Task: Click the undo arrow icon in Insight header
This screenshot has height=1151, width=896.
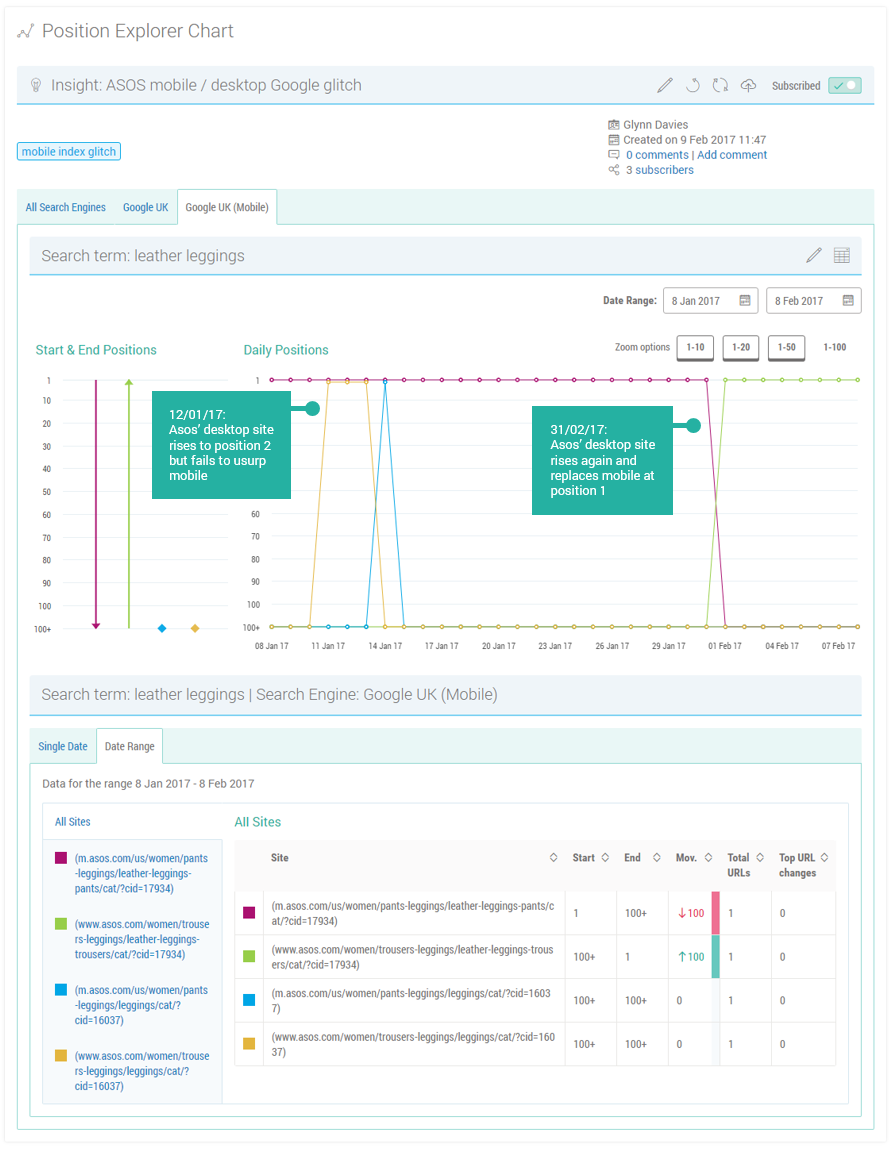Action: tap(692, 86)
